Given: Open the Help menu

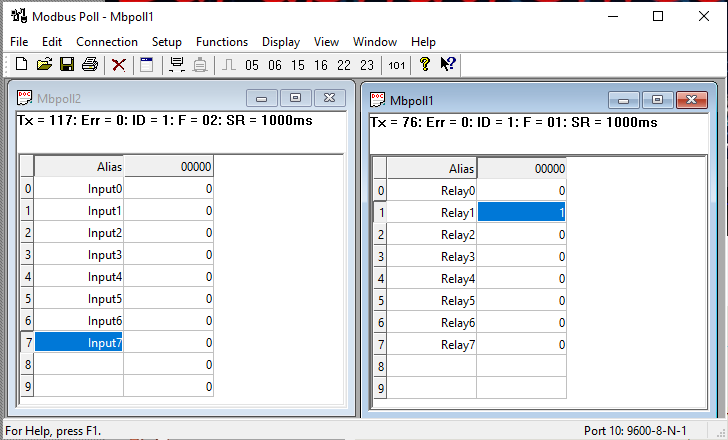Looking at the screenshot, I should pos(423,42).
